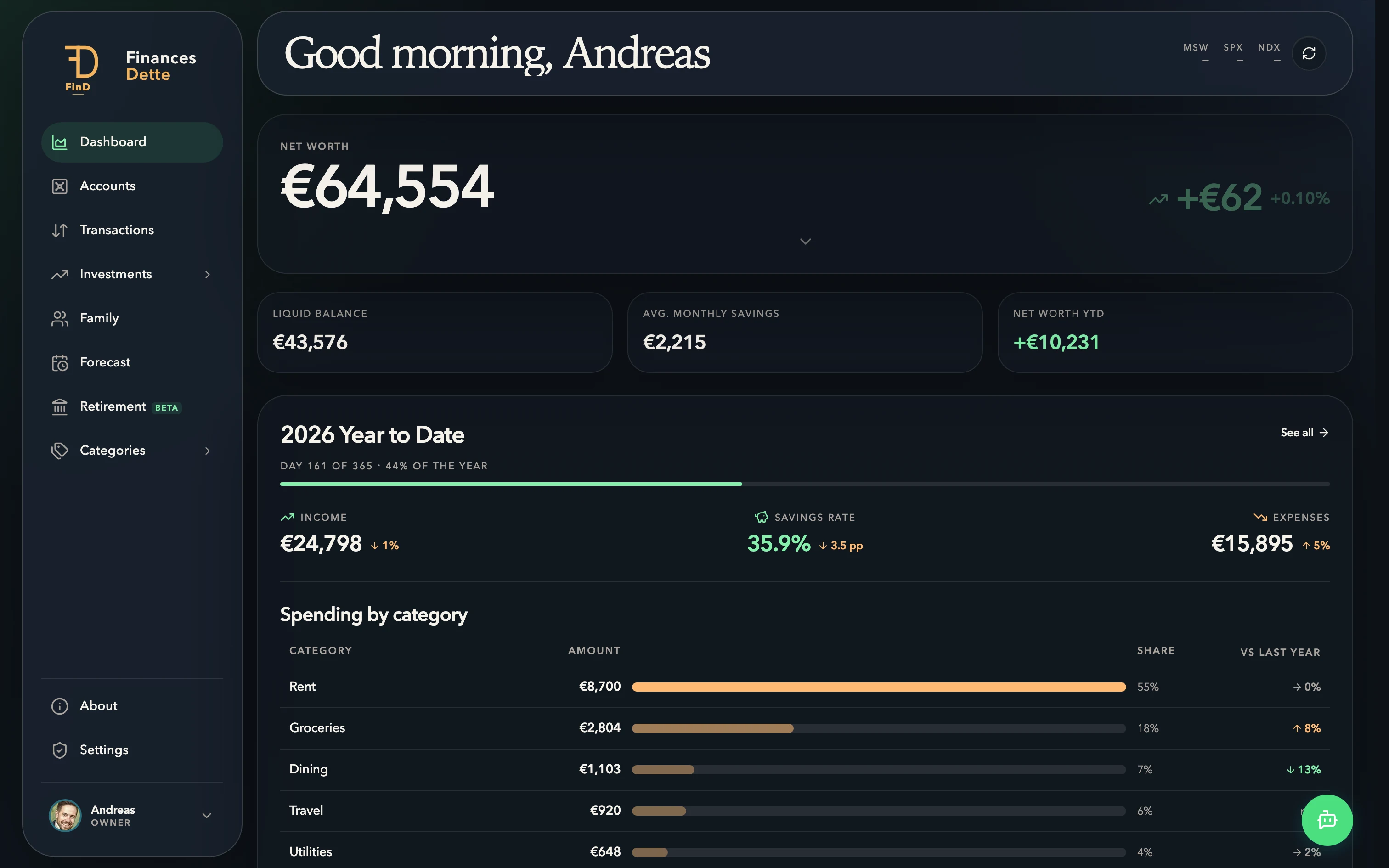Click the About info icon

[60, 706]
